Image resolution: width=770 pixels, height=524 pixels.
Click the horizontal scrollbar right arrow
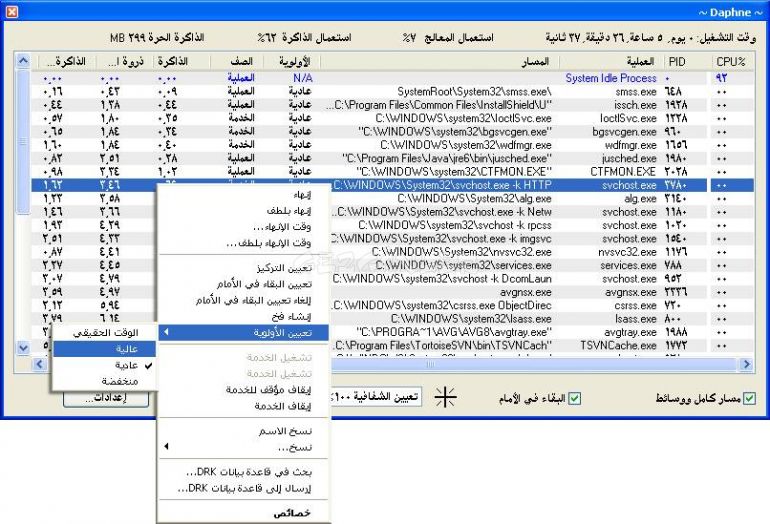click(x=747, y=364)
